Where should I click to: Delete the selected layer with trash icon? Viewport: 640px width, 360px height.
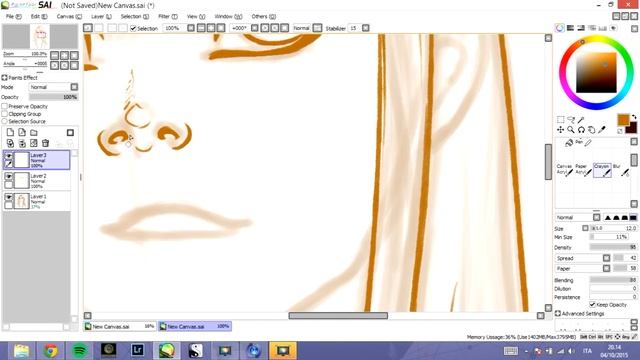pos(46,143)
